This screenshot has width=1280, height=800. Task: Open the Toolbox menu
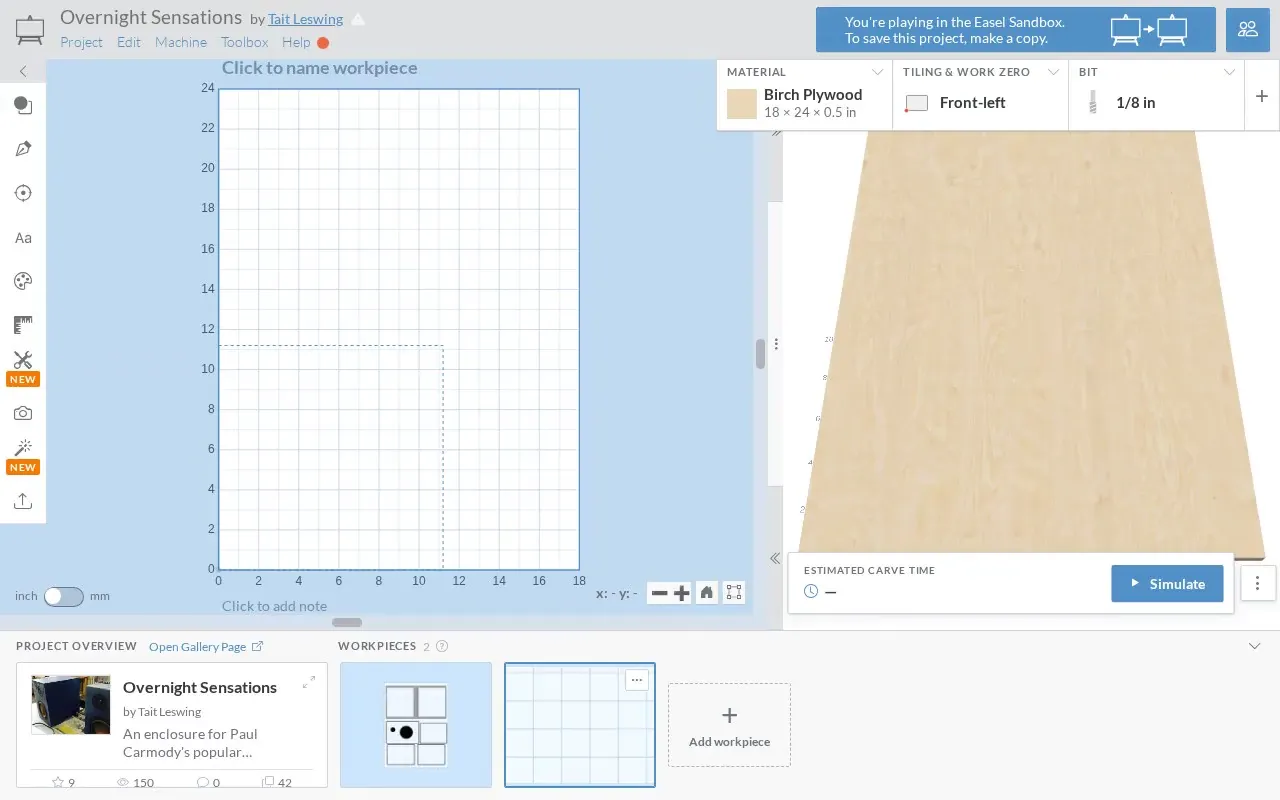tap(245, 42)
